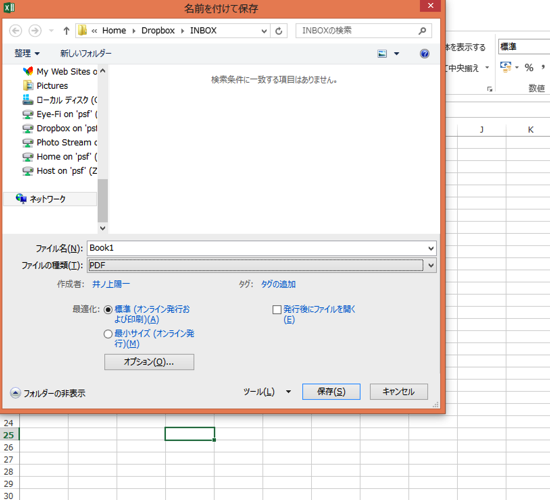Click the Excel icon in the title bar
This screenshot has height=500, width=550.
pos(9,7)
